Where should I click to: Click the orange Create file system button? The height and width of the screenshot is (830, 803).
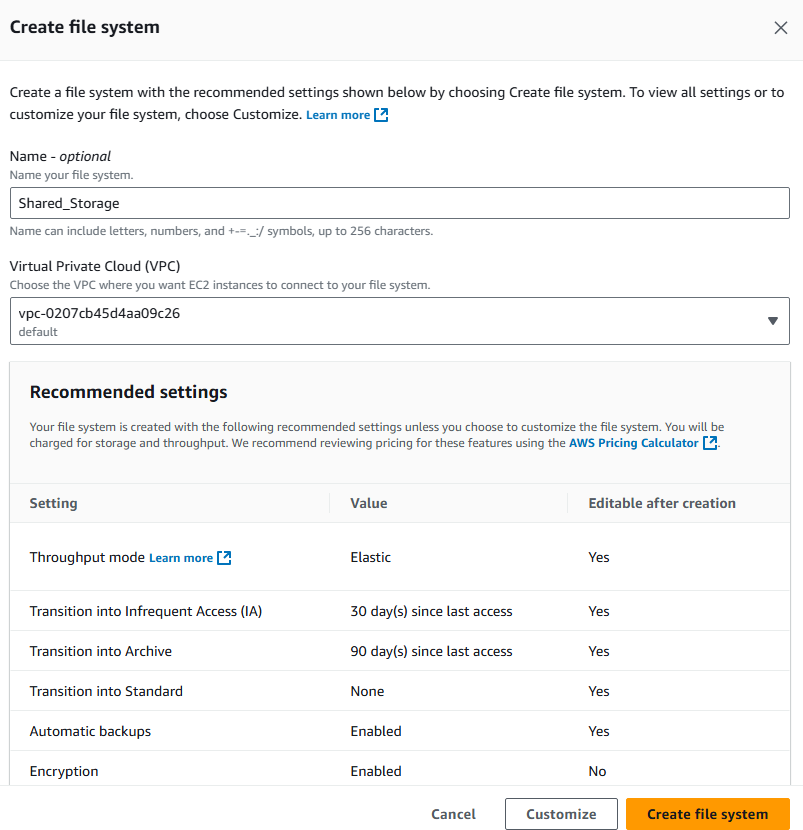pyautogui.click(x=708, y=814)
